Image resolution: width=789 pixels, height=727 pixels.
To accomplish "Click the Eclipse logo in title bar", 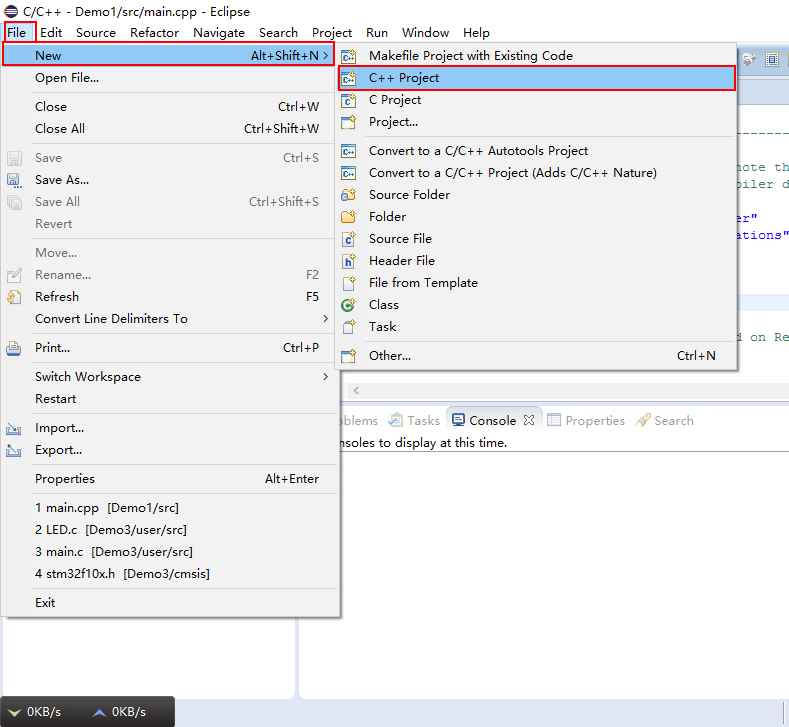I will 11,11.
